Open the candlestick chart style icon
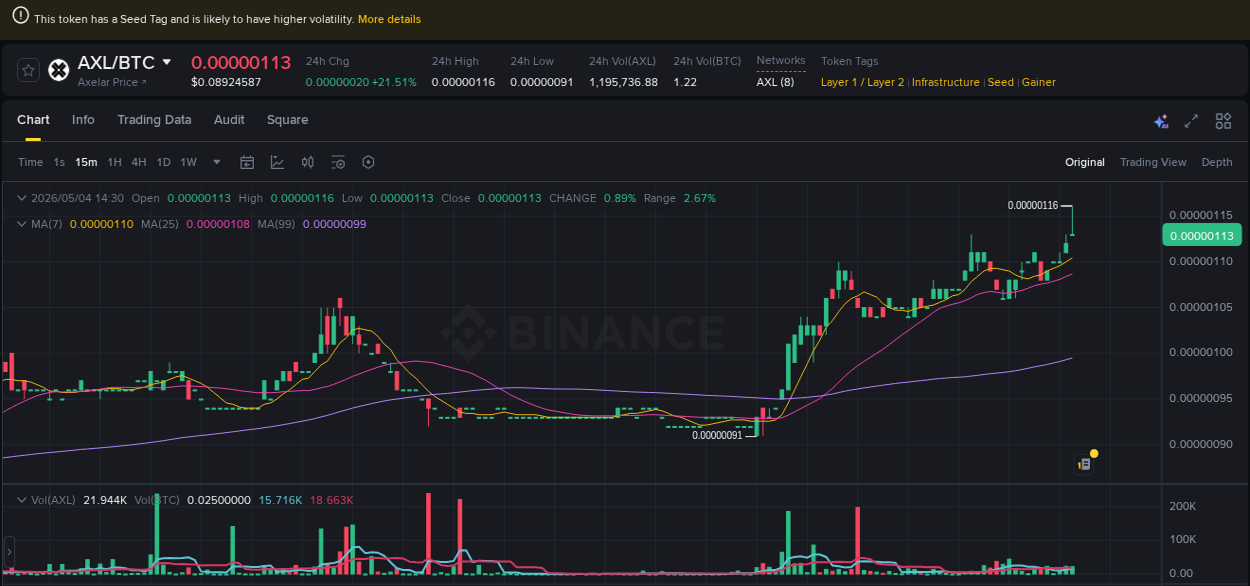Screen dimensions: 1250x586 308,162
